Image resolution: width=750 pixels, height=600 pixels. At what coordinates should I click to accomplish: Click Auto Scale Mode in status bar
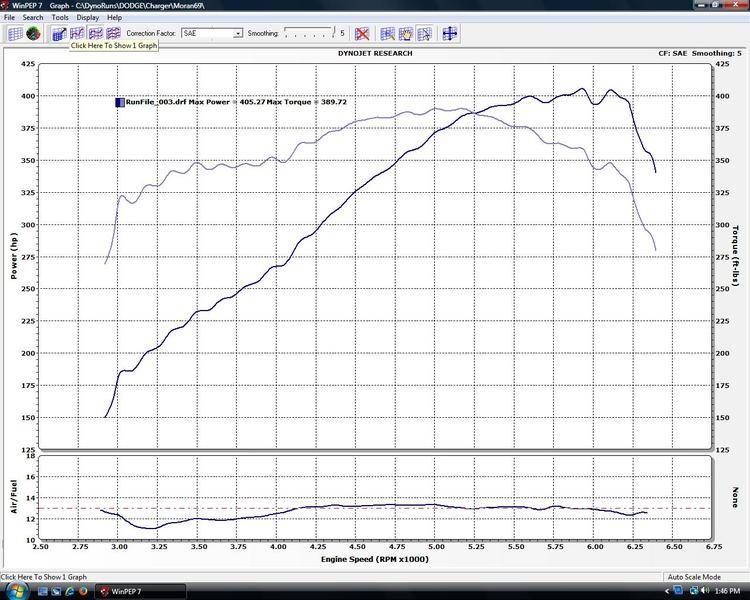(x=694, y=577)
